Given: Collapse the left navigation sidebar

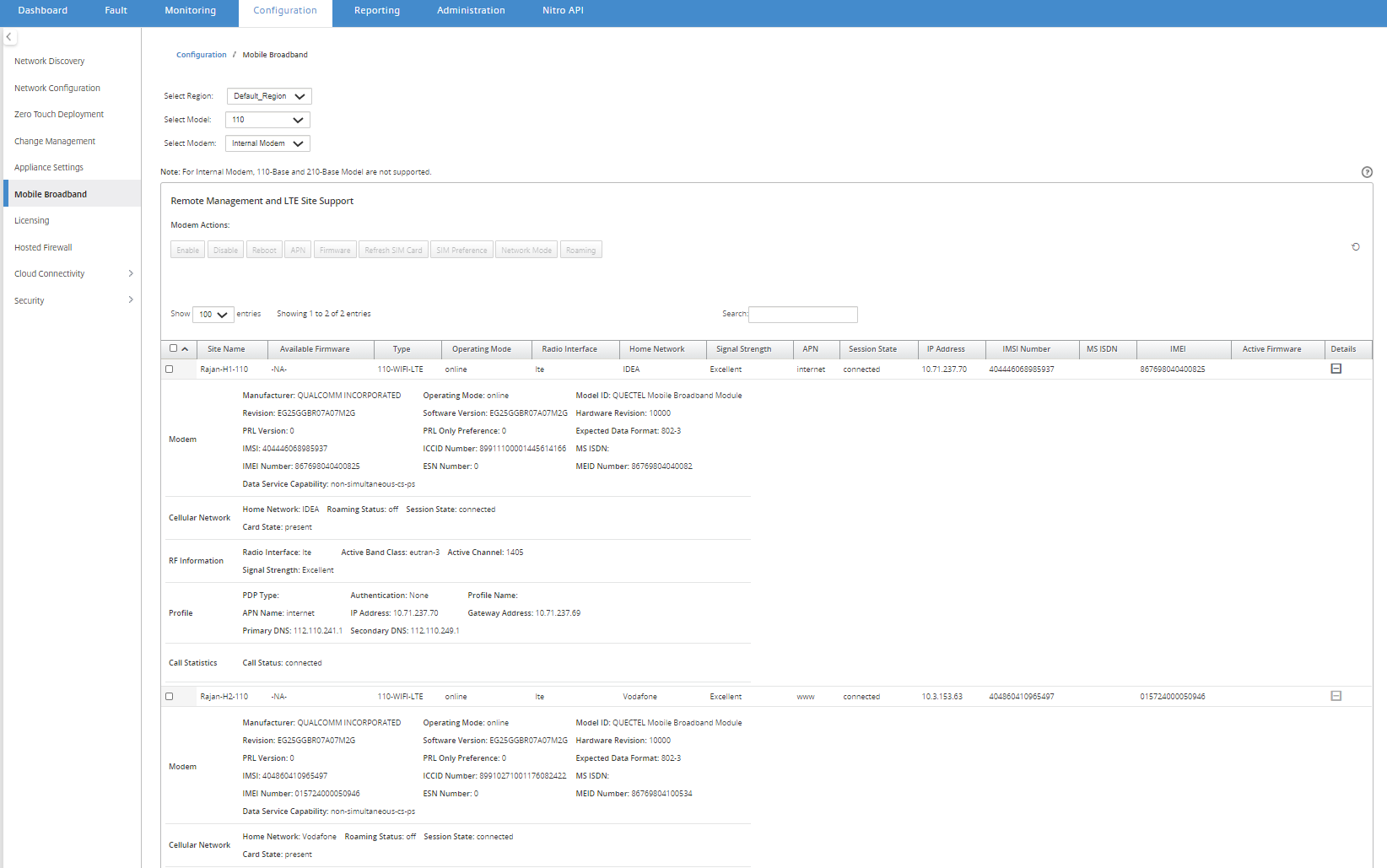Looking at the screenshot, I should 9,37.
